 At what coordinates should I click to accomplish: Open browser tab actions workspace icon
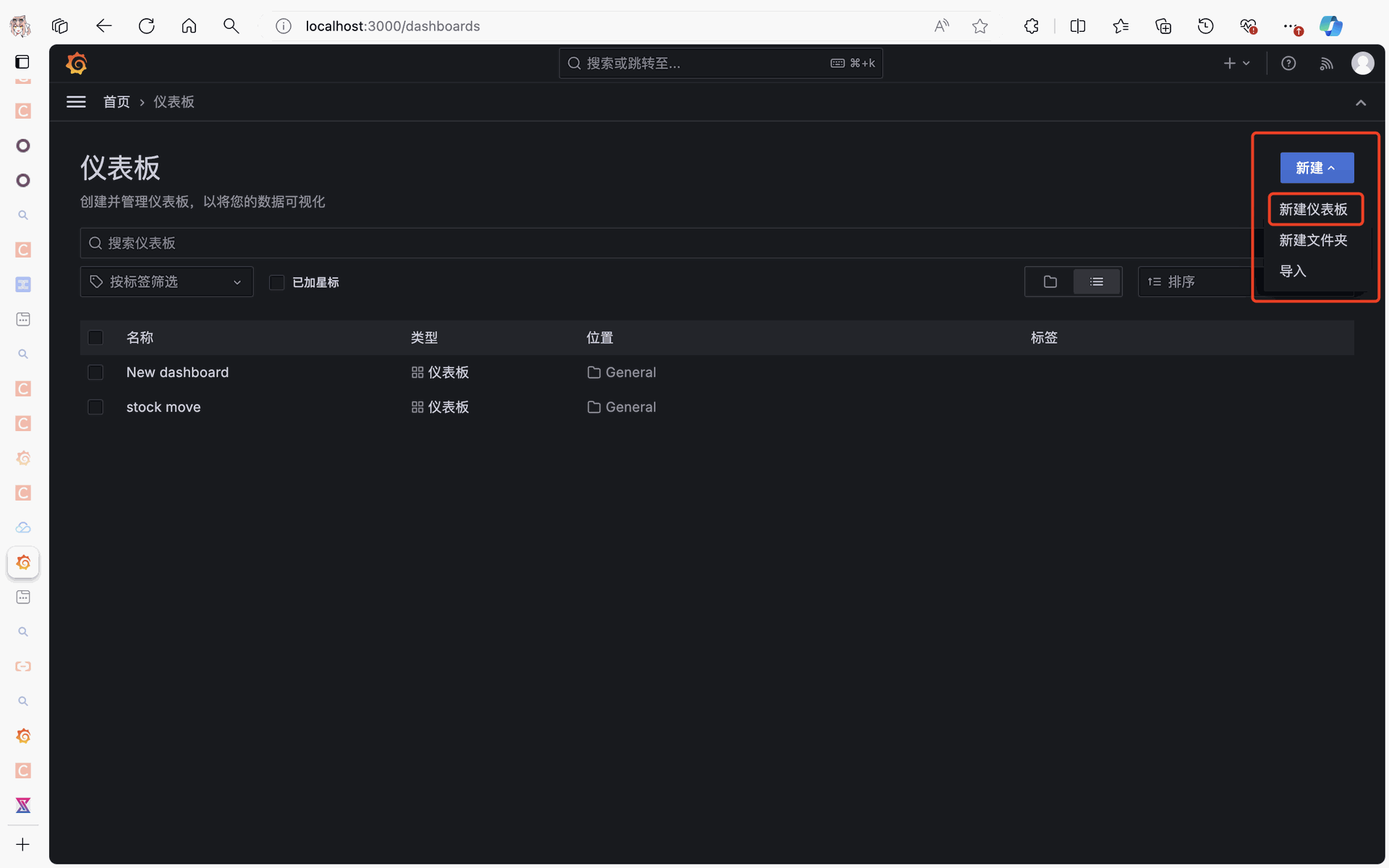pyautogui.click(x=60, y=26)
